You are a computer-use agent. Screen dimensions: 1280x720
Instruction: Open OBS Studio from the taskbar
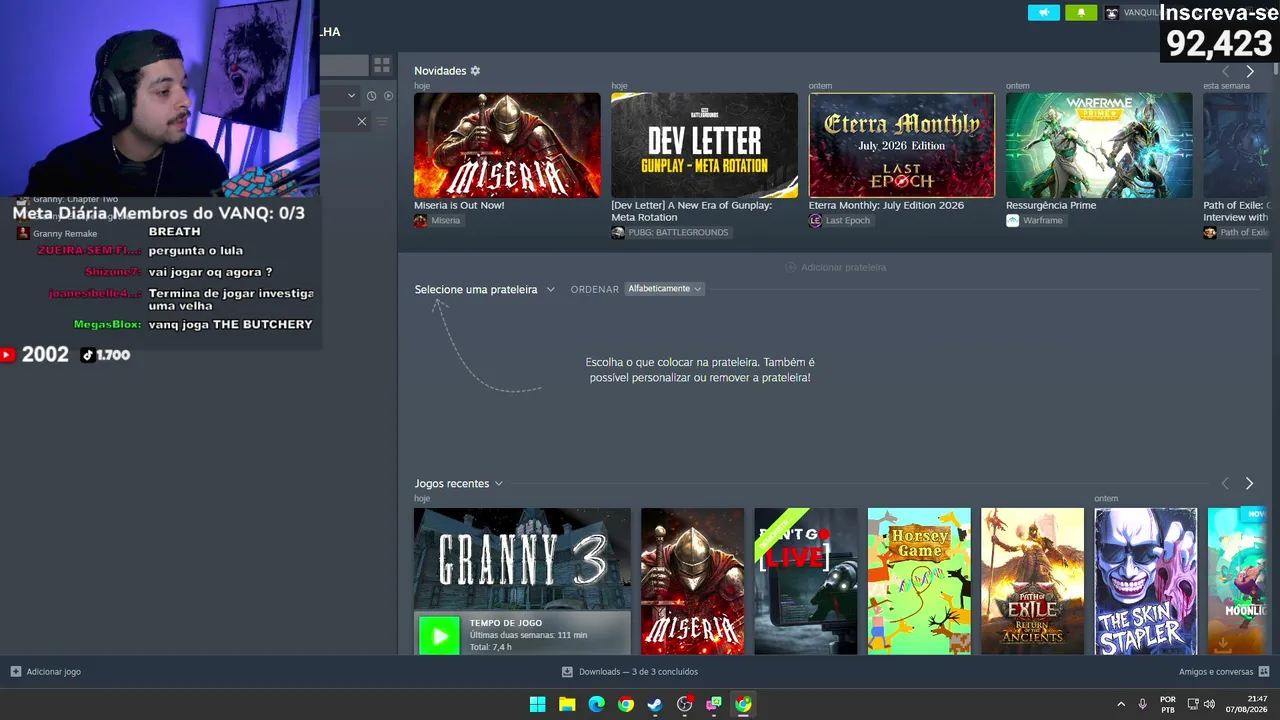pos(684,704)
